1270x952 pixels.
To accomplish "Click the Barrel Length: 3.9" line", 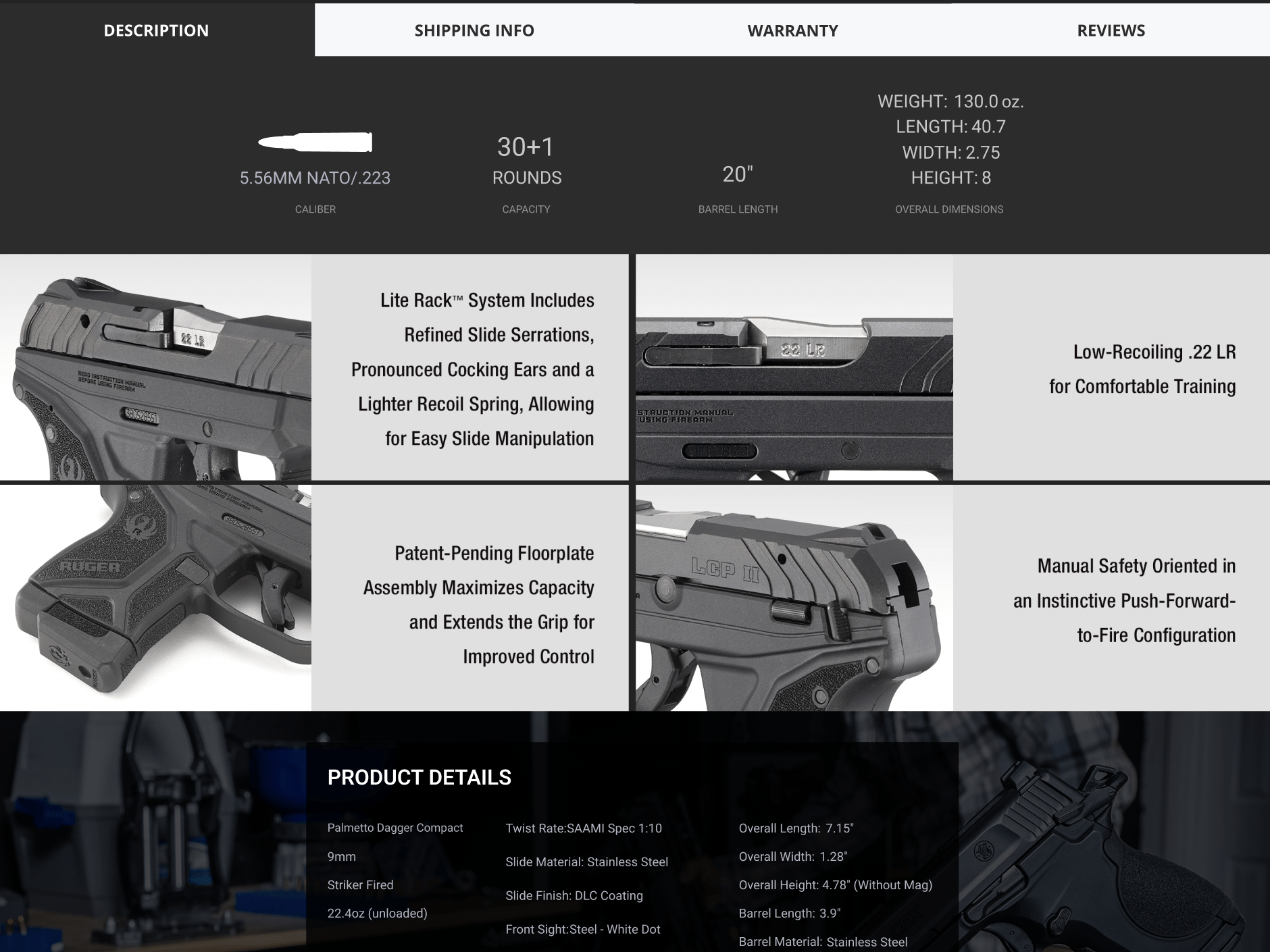I will [789, 913].
